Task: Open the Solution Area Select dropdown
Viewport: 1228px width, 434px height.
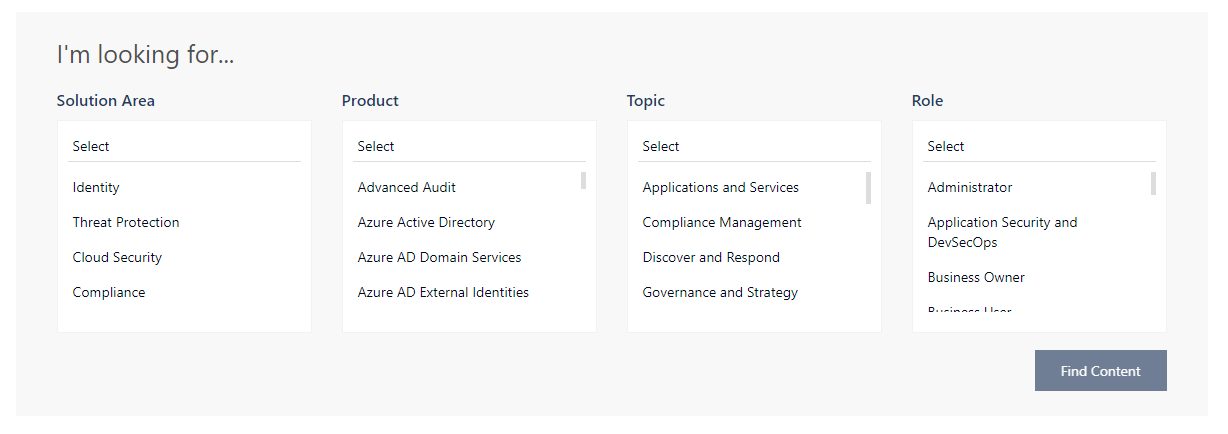Action: click(184, 146)
